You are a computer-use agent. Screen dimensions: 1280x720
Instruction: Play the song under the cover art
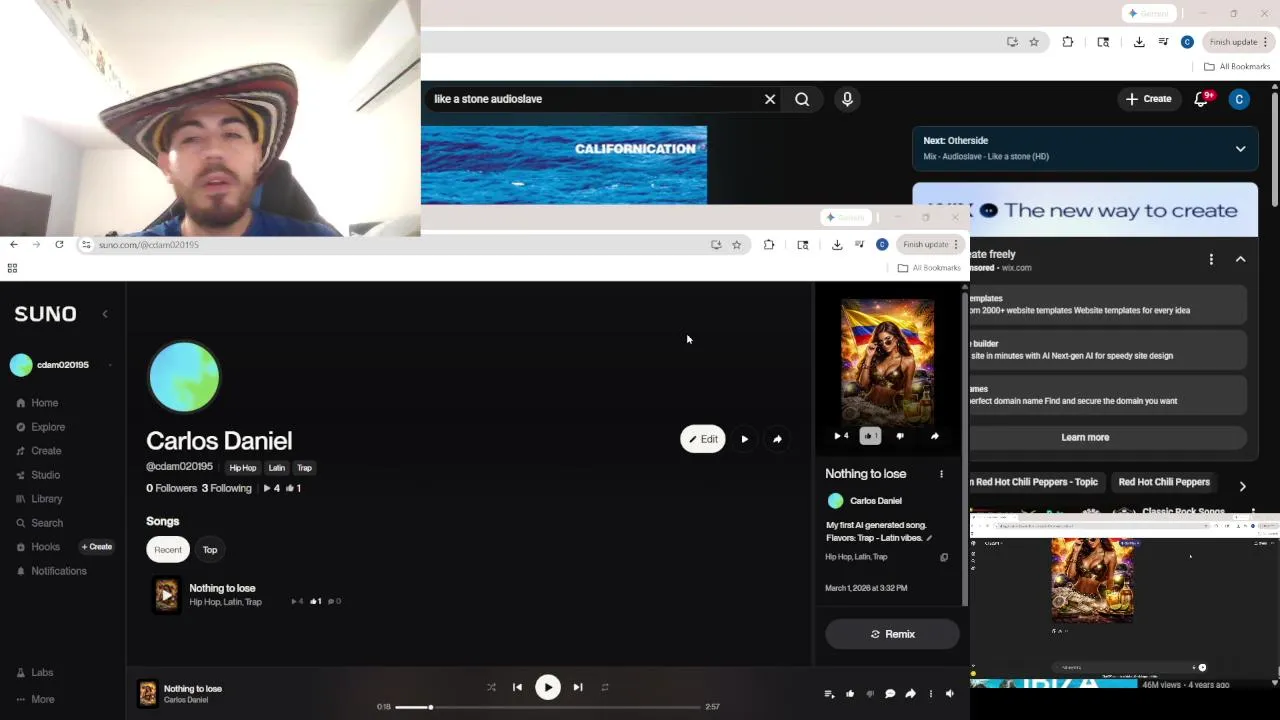(x=842, y=436)
